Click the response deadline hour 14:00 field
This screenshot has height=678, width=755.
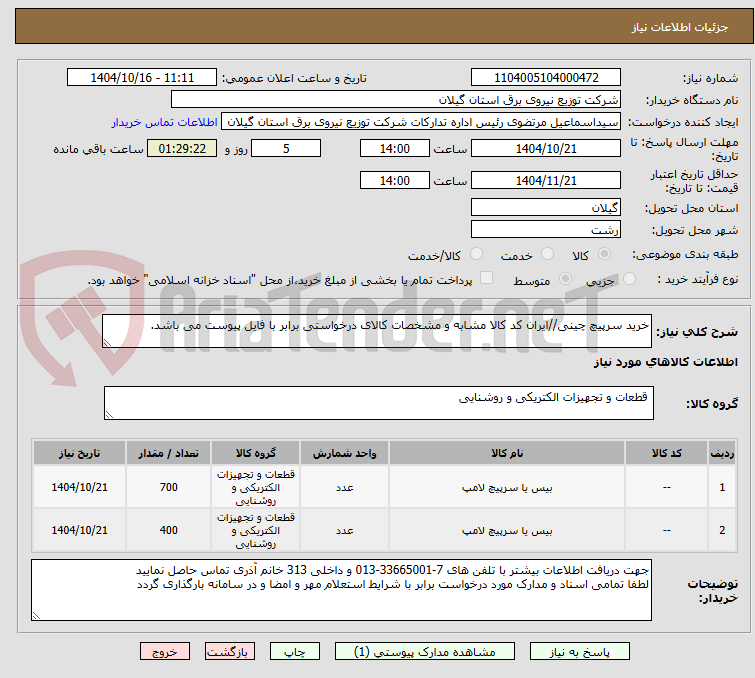pos(394,148)
